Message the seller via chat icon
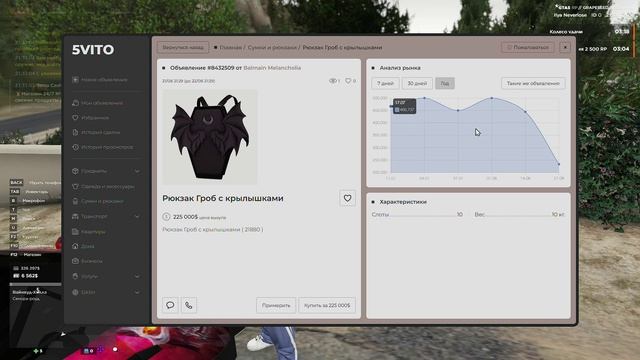The height and width of the screenshot is (360, 640). (x=170, y=305)
